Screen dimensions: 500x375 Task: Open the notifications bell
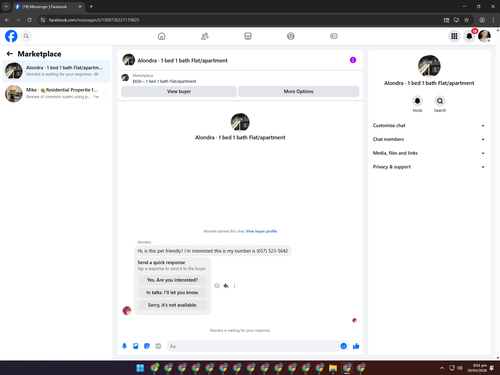pos(469,36)
